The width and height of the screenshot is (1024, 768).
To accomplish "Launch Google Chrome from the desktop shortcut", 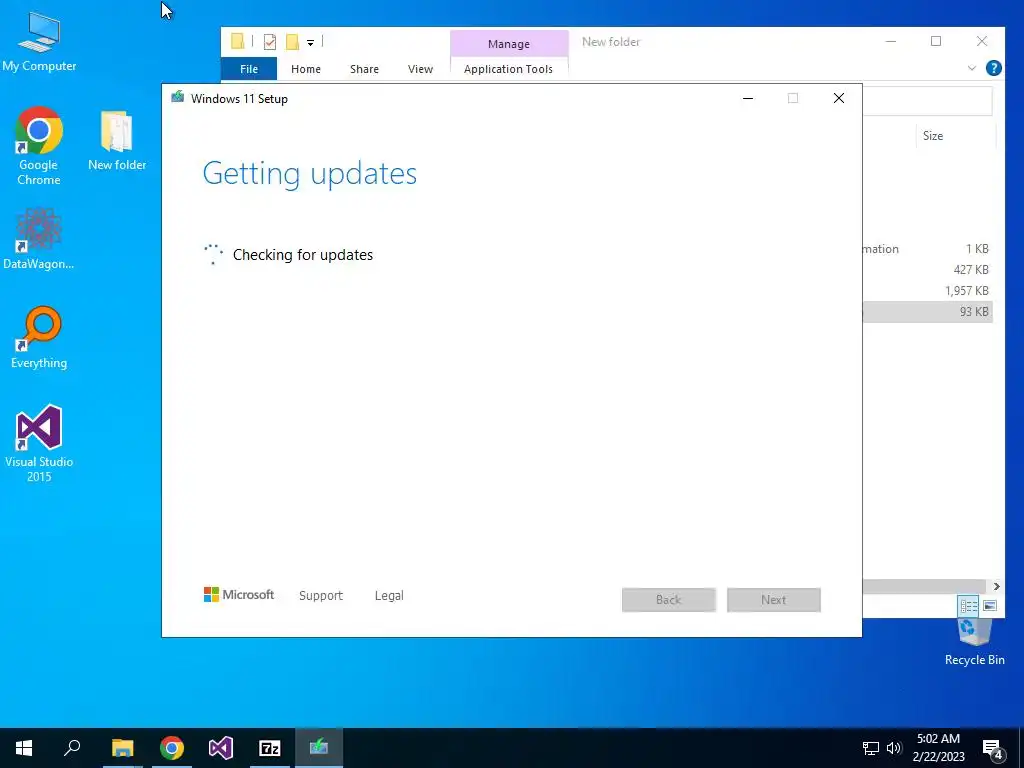I will click(39, 146).
